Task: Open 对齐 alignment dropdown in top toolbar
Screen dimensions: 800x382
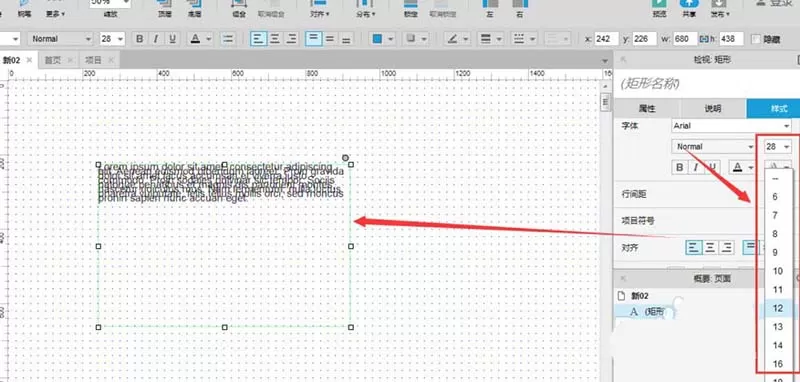Action: (x=320, y=14)
